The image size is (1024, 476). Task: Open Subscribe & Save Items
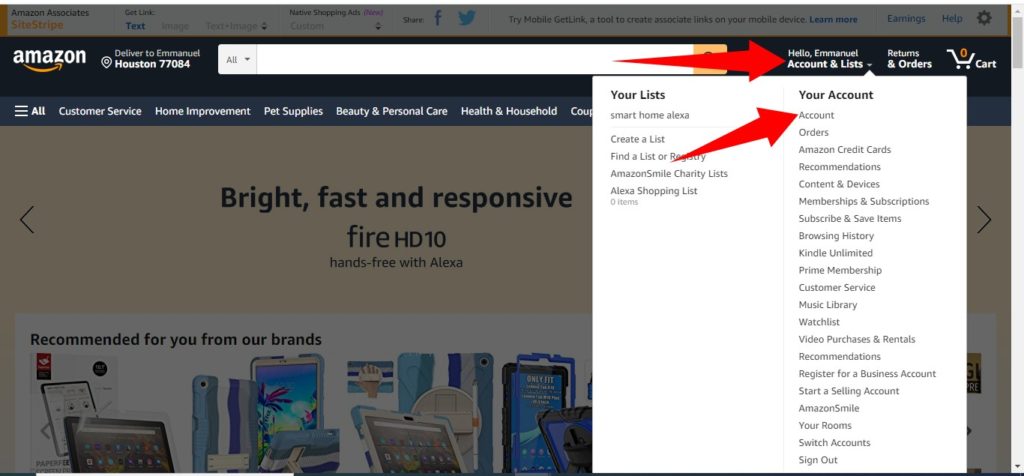point(850,219)
